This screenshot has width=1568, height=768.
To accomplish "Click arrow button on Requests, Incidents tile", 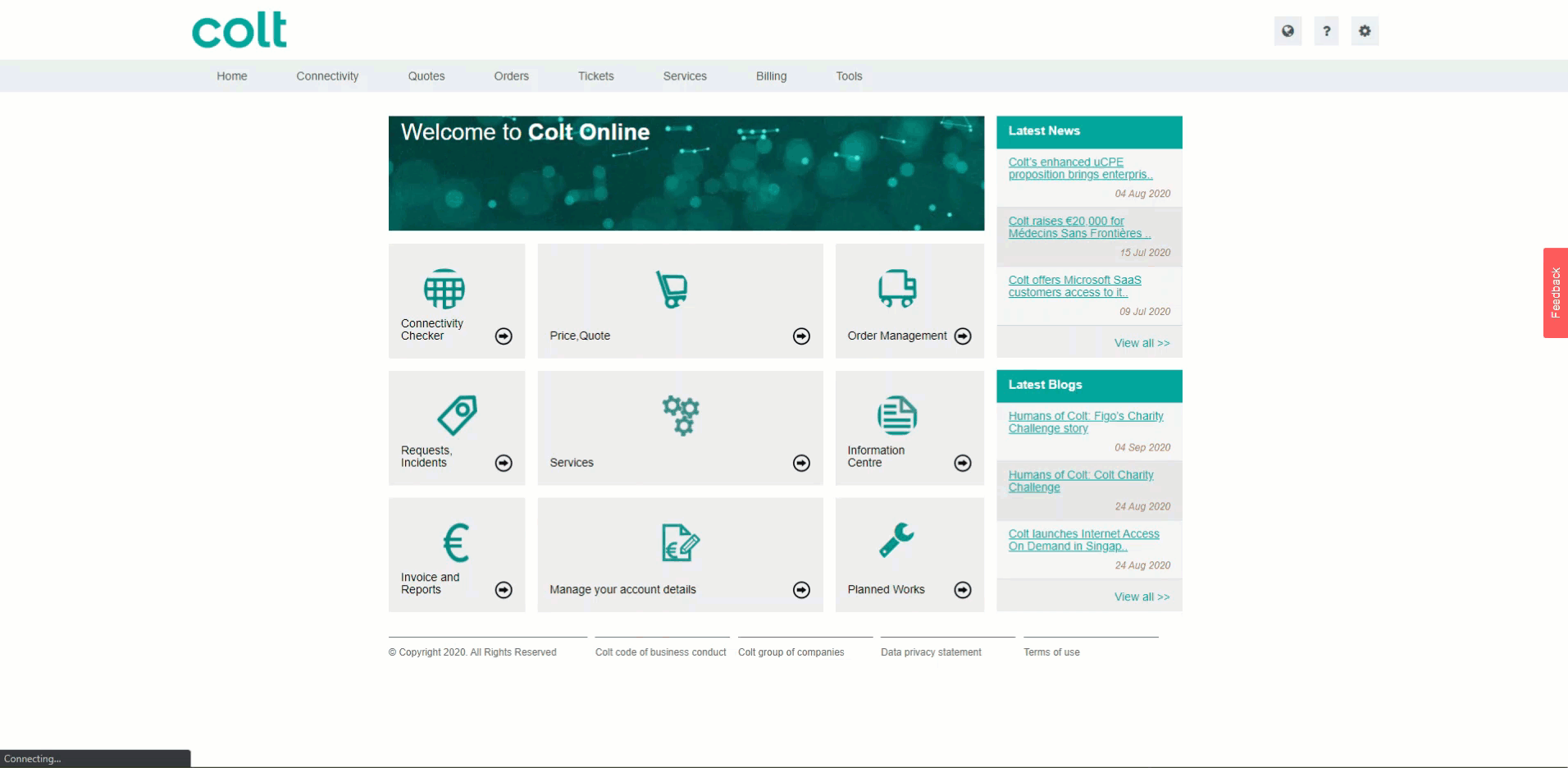I will tap(504, 464).
